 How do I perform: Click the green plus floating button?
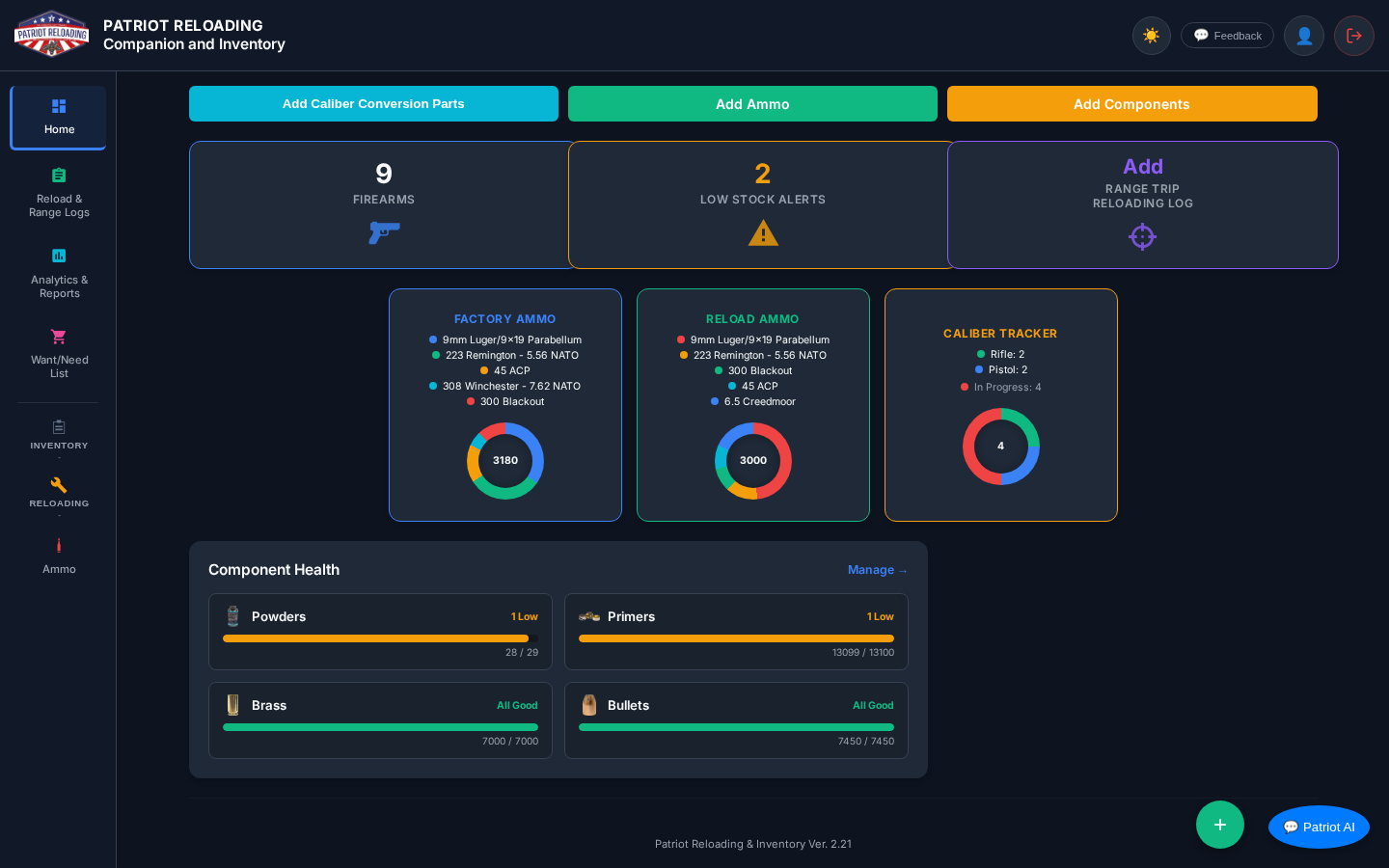pyautogui.click(x=1220, y=825)
